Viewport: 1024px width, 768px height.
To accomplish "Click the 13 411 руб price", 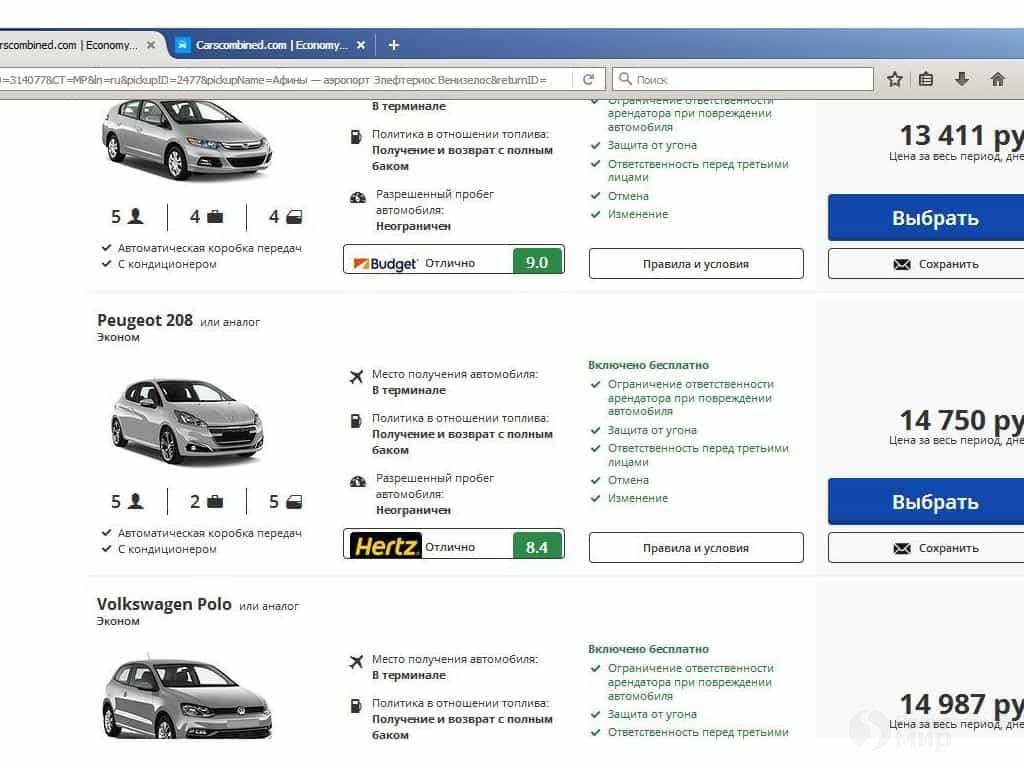I will tap(961, 136).
